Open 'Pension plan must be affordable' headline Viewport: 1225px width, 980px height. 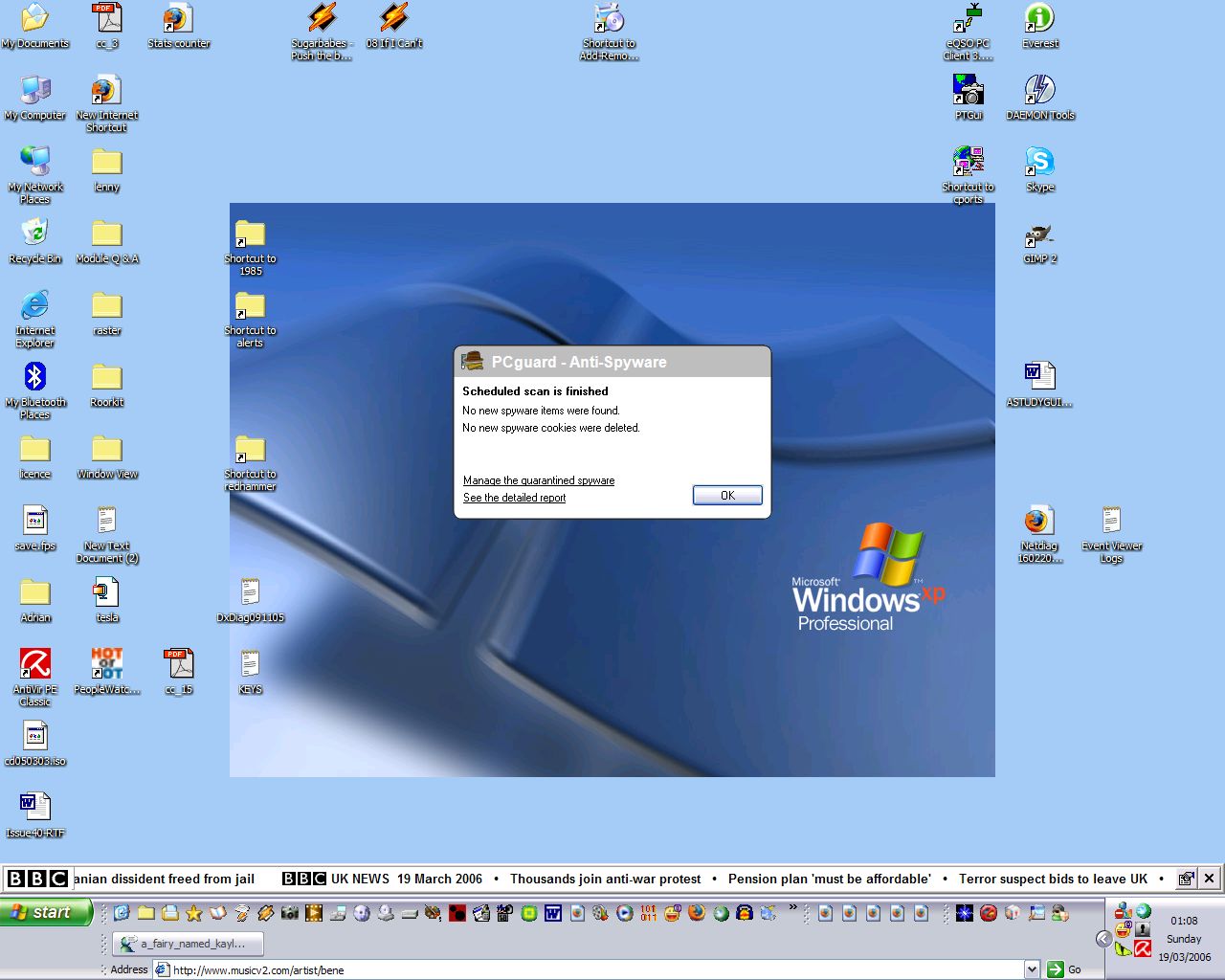click(x=829, y=879)
